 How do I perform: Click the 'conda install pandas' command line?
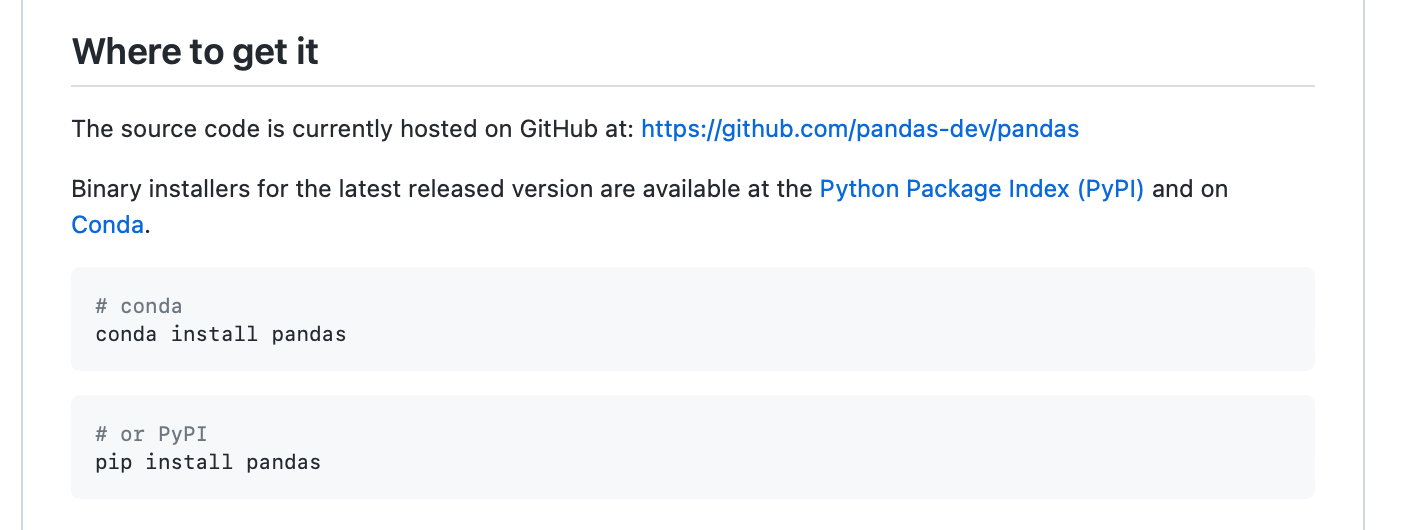(221, 334)
